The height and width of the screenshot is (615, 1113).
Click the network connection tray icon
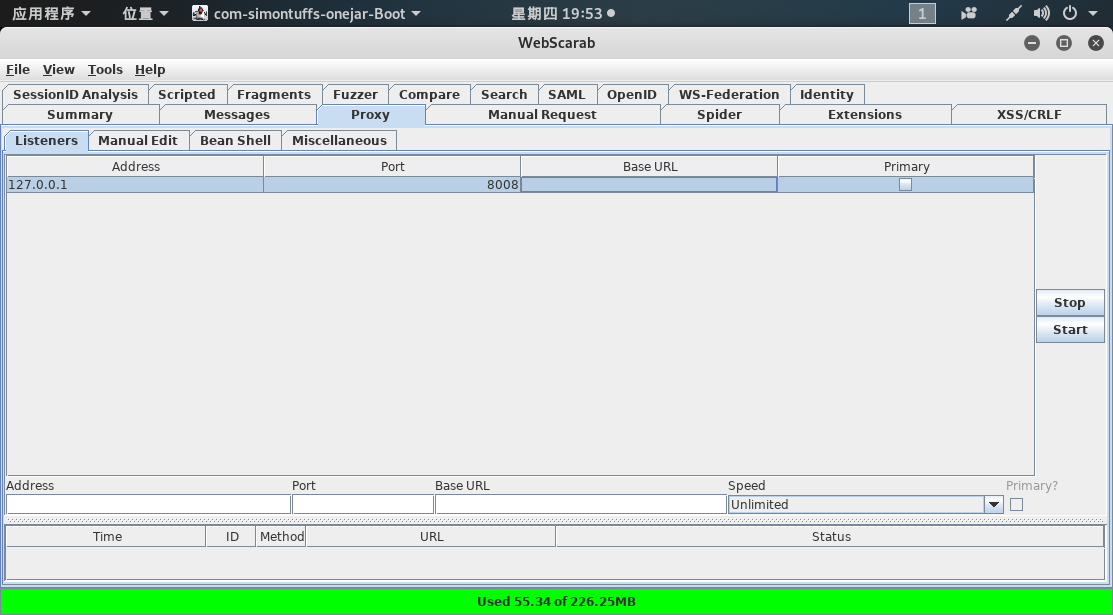click(1014, 13)
